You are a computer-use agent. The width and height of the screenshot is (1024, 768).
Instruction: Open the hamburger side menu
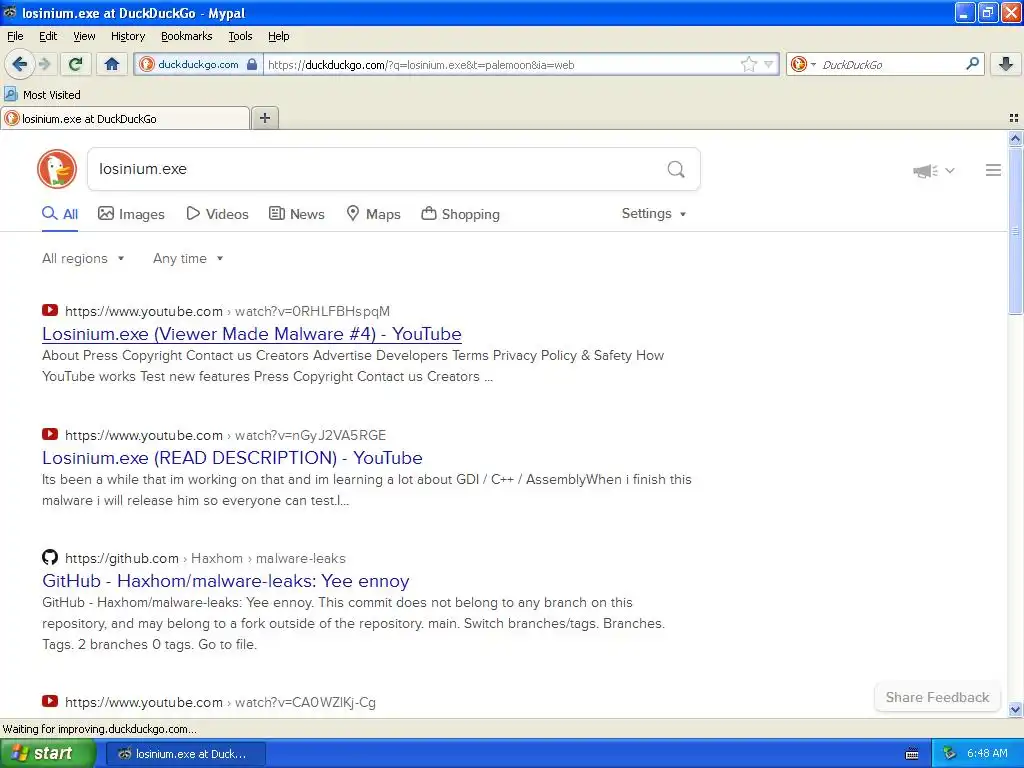click(993, 170)
